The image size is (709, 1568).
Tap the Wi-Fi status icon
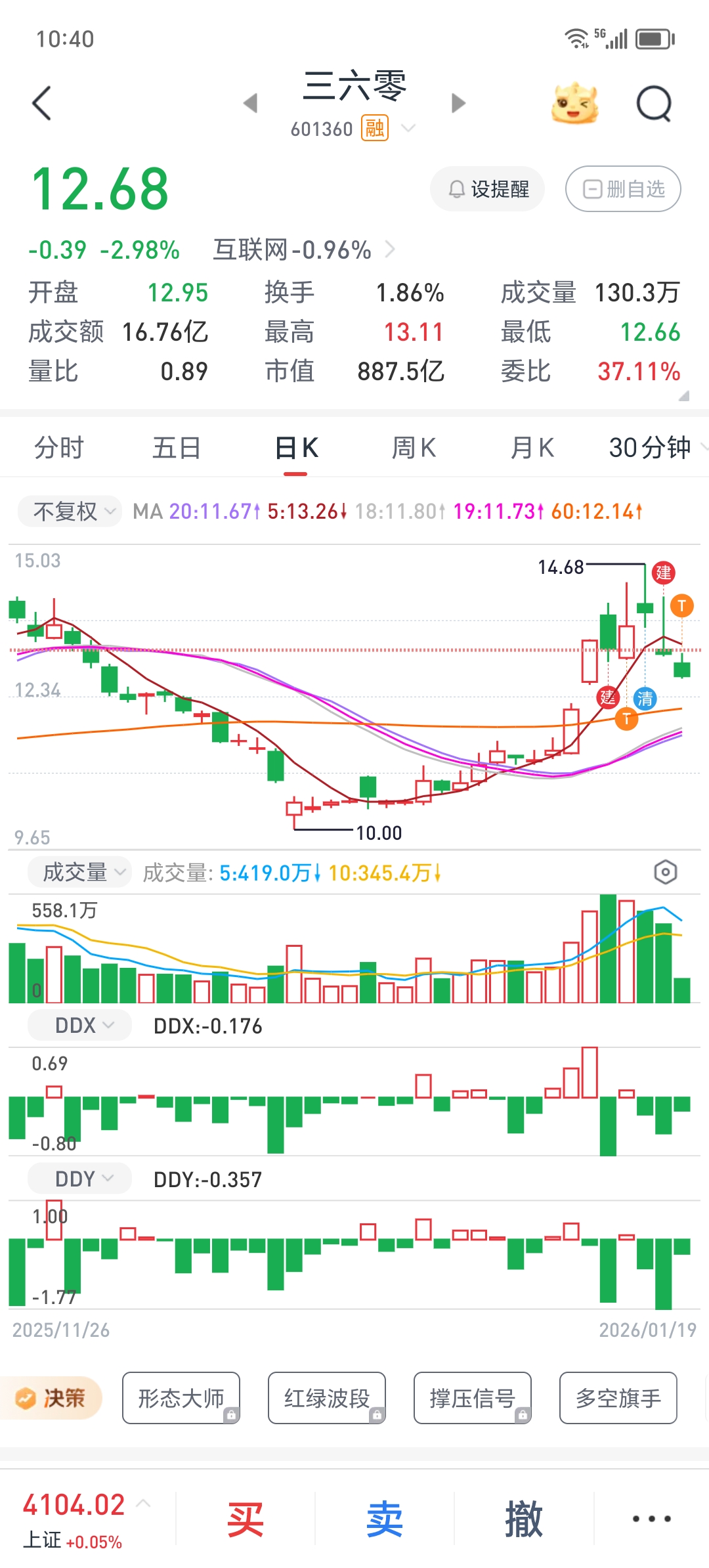pos(576,39)
